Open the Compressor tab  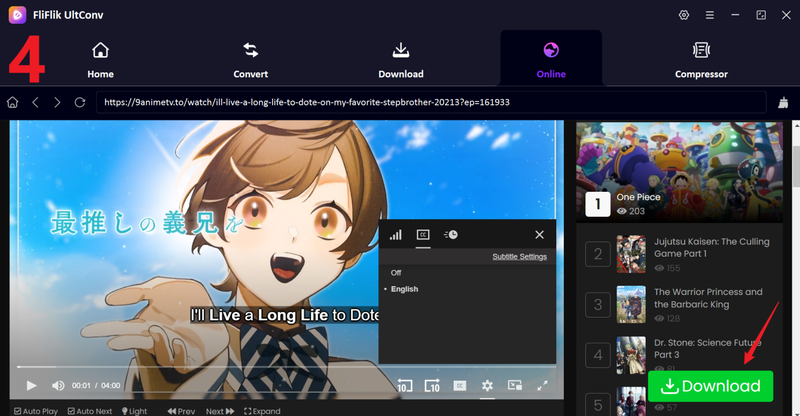pyautogui.click(x=701, y=60)
